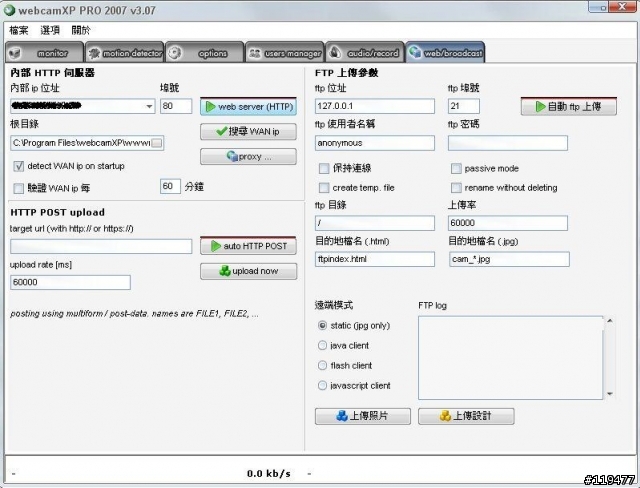The image size is (640, 488).
Task: Open the 選項 menu
Action: 50,30
